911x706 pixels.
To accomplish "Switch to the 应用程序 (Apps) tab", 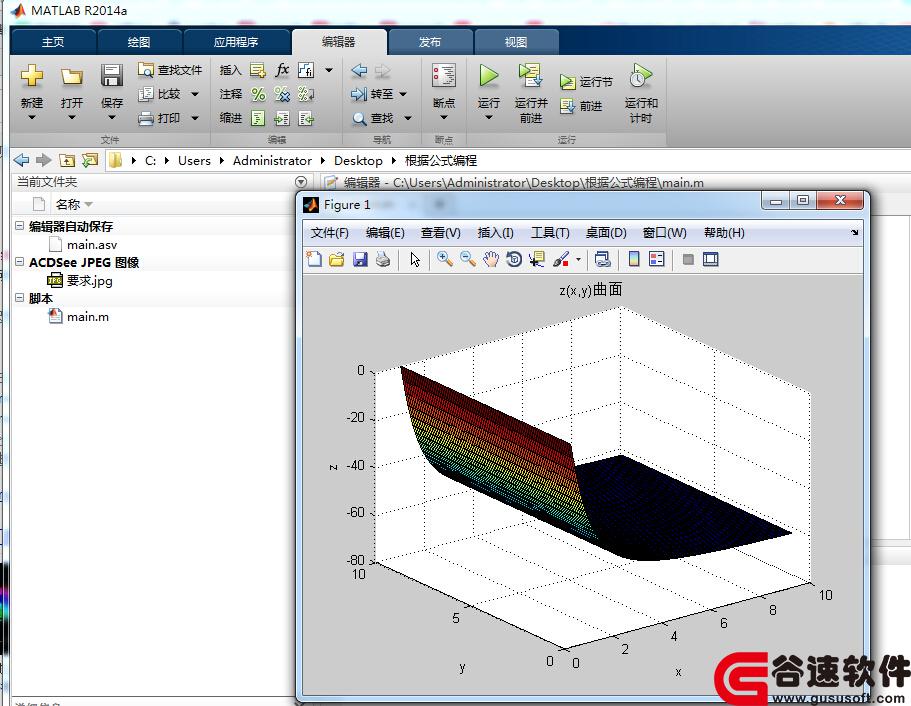I will coord(236,42).
